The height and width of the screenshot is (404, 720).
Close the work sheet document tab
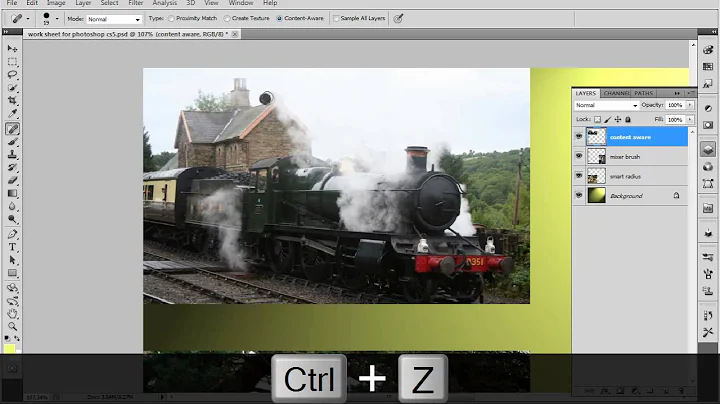click(235, 34)
